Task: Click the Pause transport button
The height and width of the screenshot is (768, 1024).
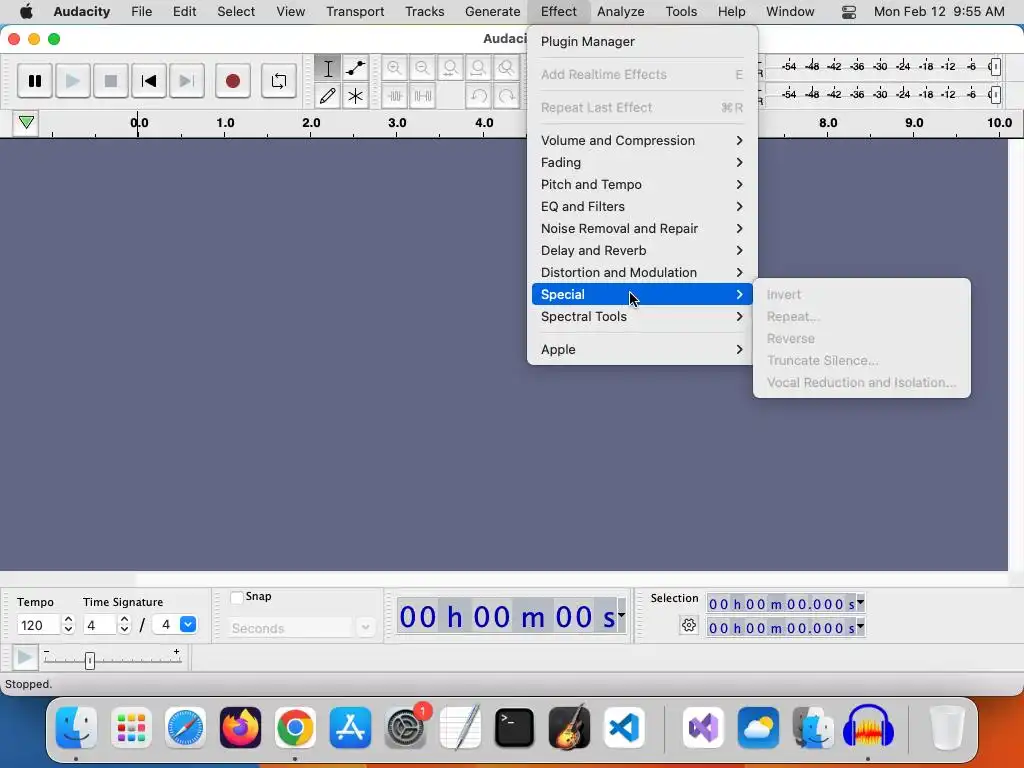Action: (x=35, y=81)
